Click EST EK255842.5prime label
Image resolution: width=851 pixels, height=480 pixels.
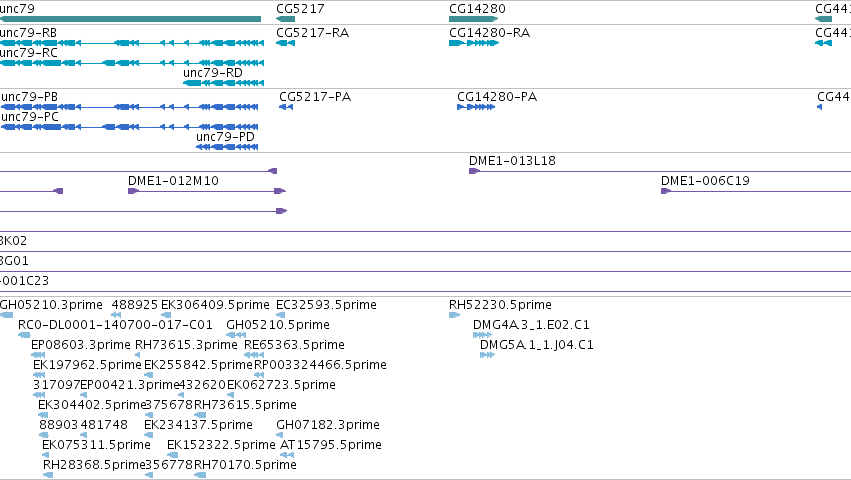point(199,365)
